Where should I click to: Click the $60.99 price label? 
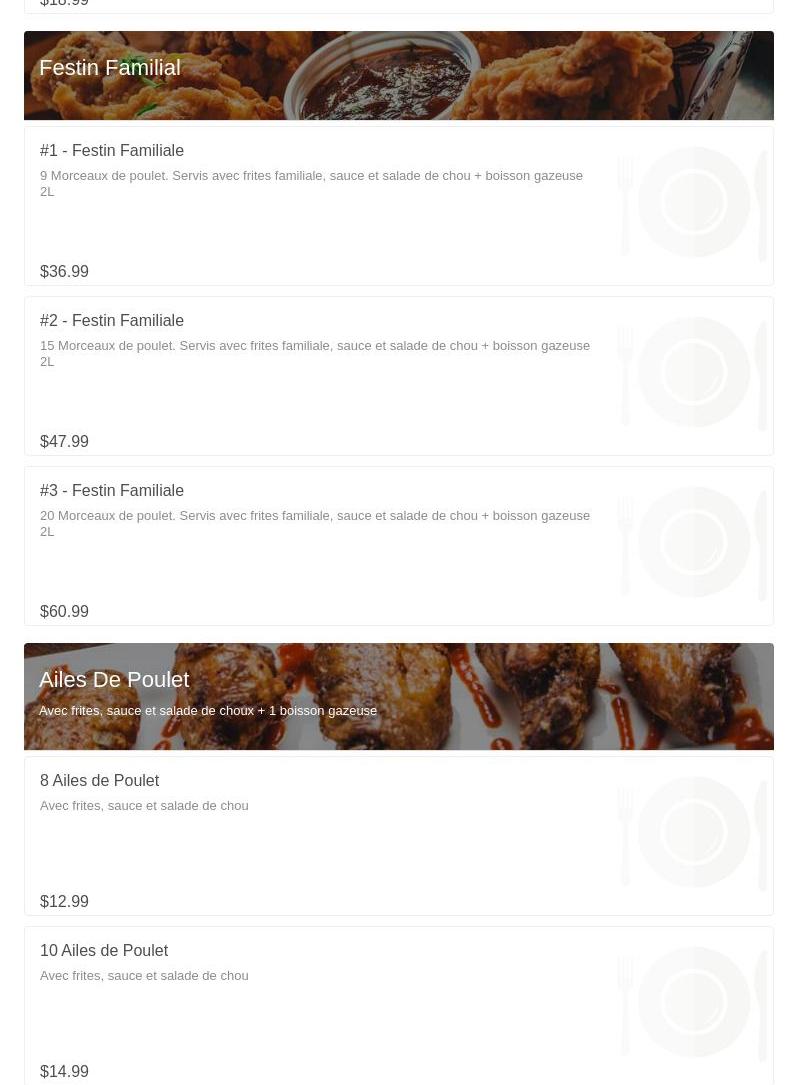tap(64, 612)
